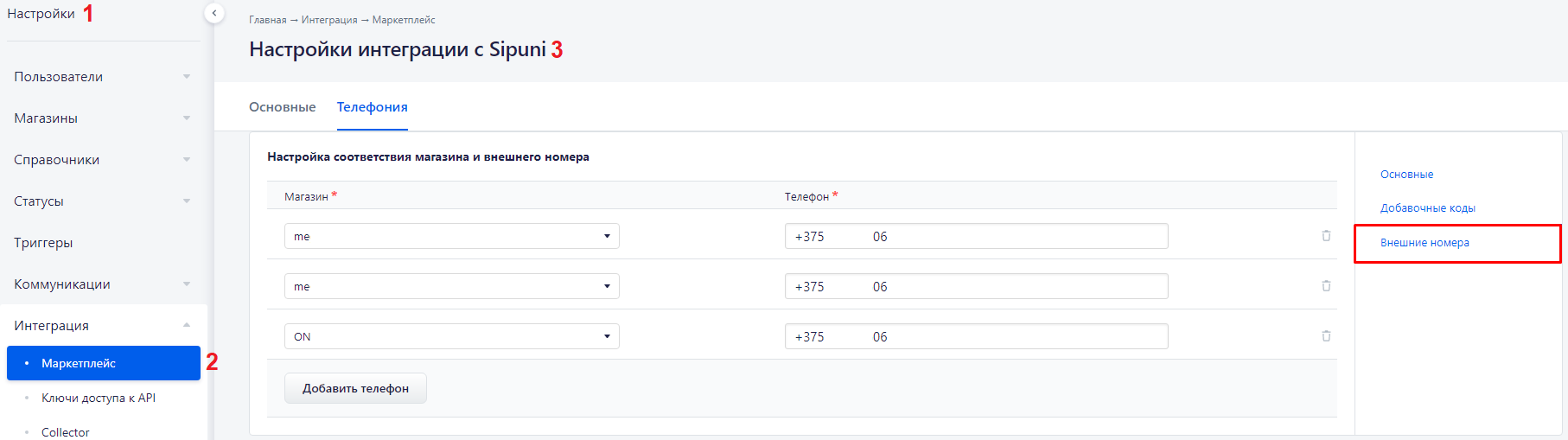Click the second row phone input field
The width and height of the screenshot is (1568, 440).
point(977,286)
